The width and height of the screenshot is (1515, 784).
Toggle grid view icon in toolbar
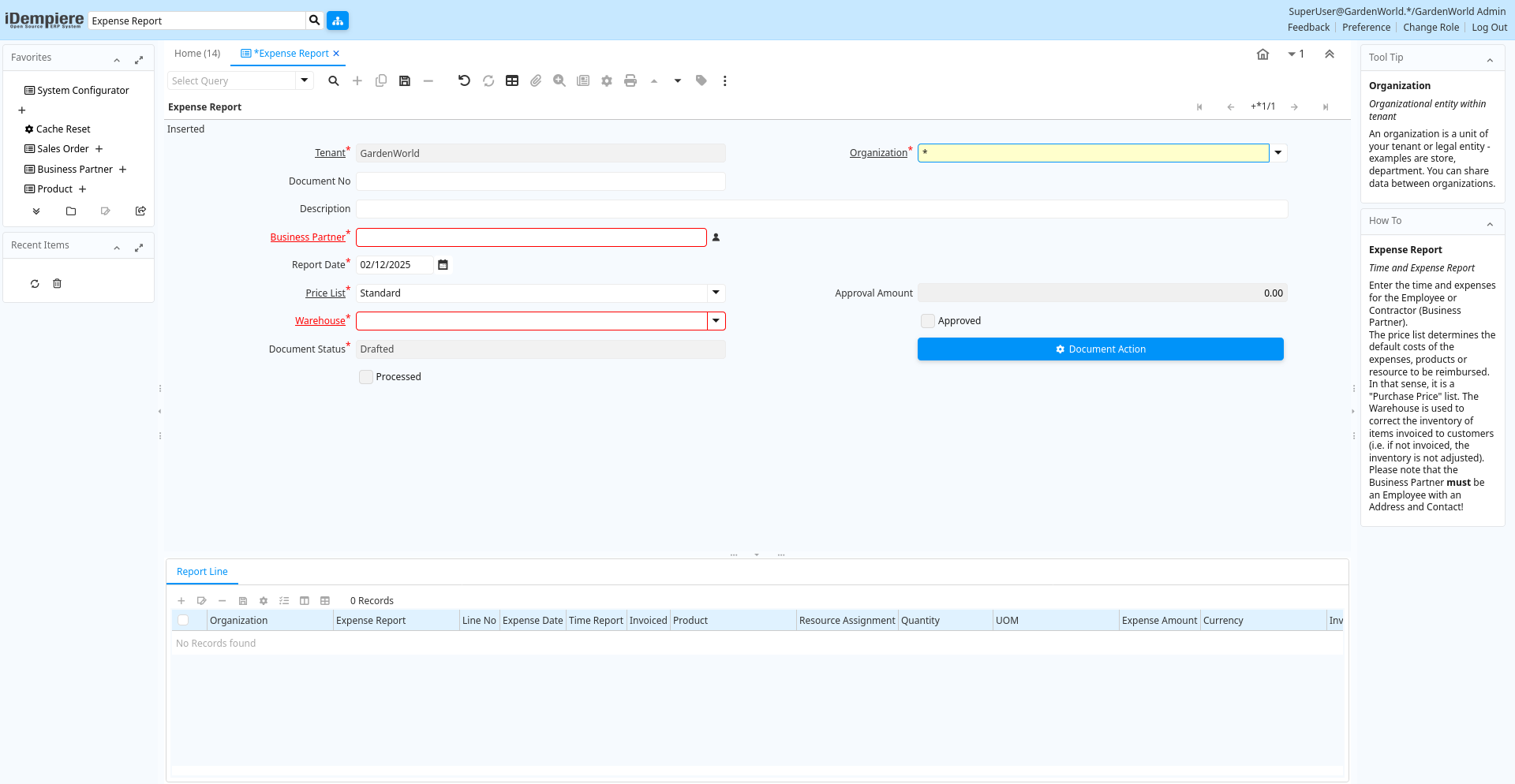[512, 80]
